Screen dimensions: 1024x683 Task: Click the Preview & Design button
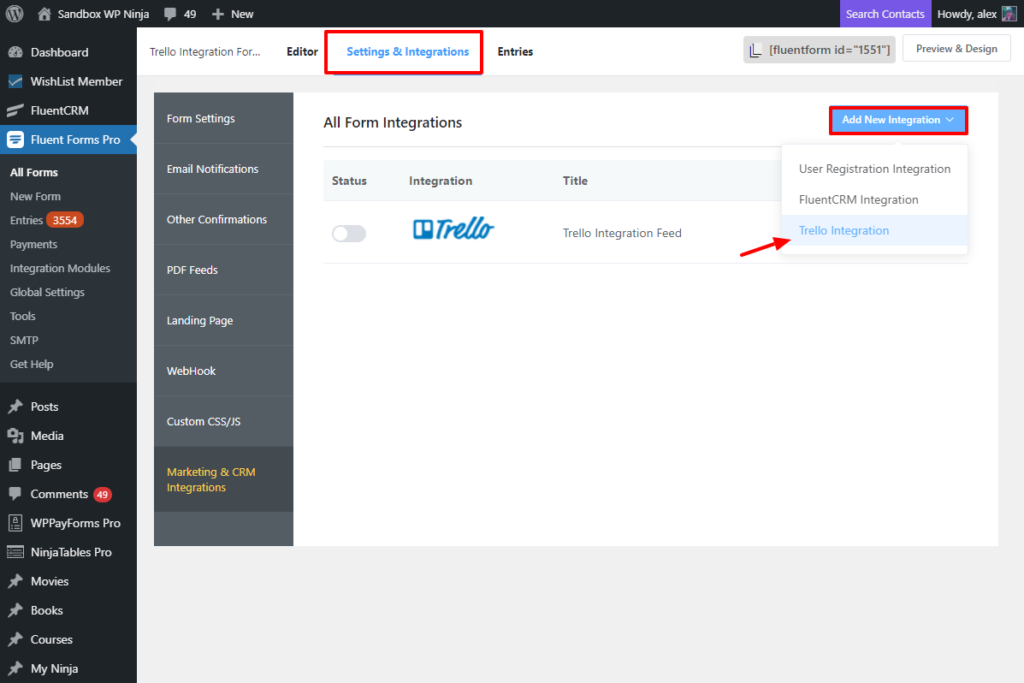[x=956, y=49]
